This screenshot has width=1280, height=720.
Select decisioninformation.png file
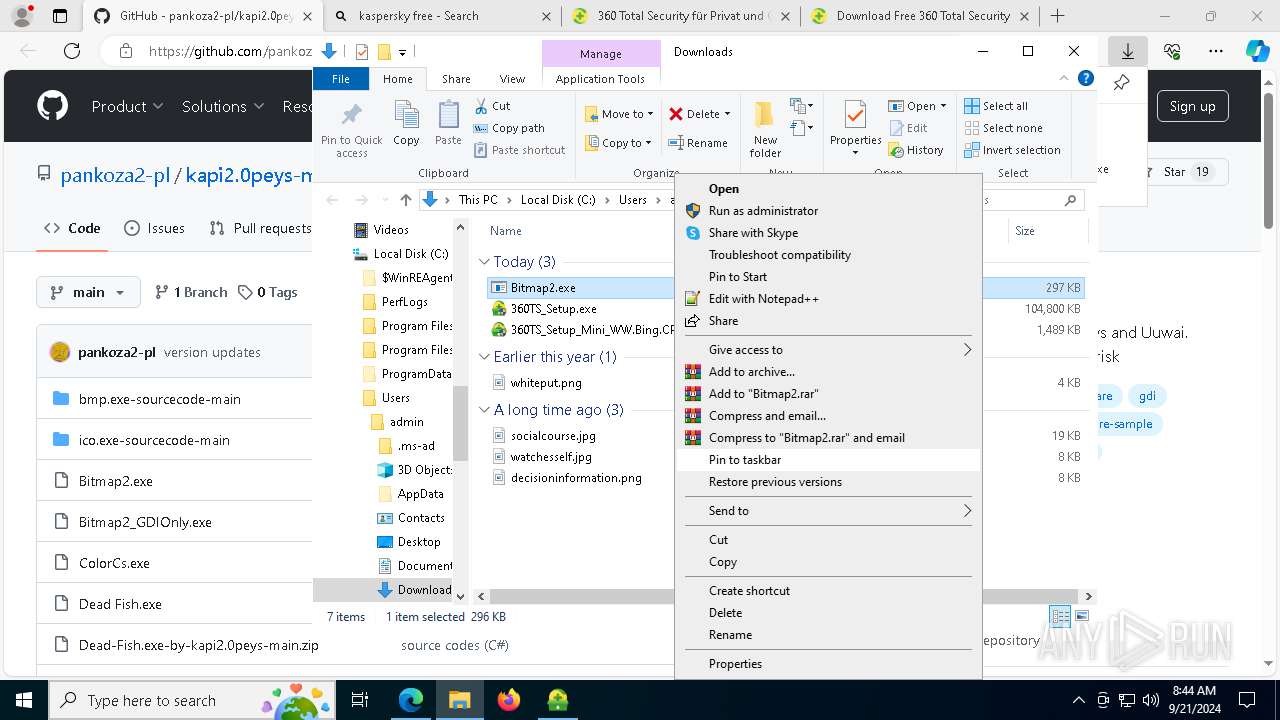coord(575,478)
